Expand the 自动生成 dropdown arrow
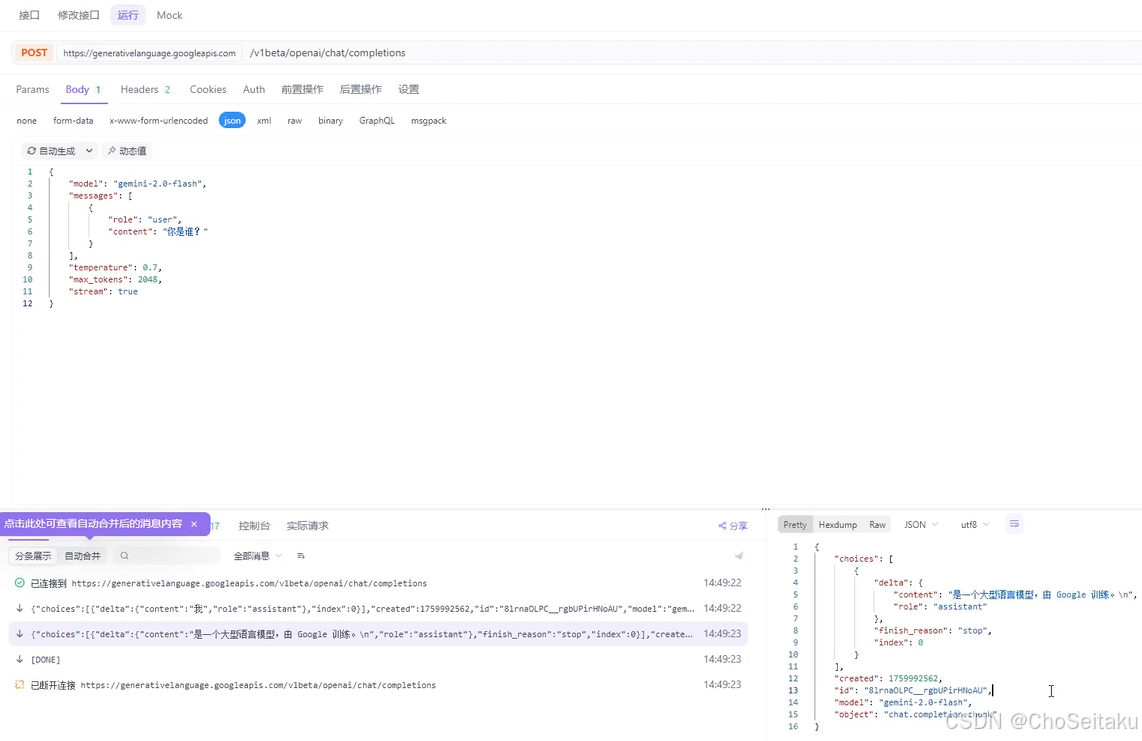 click(x=89, y=151)
